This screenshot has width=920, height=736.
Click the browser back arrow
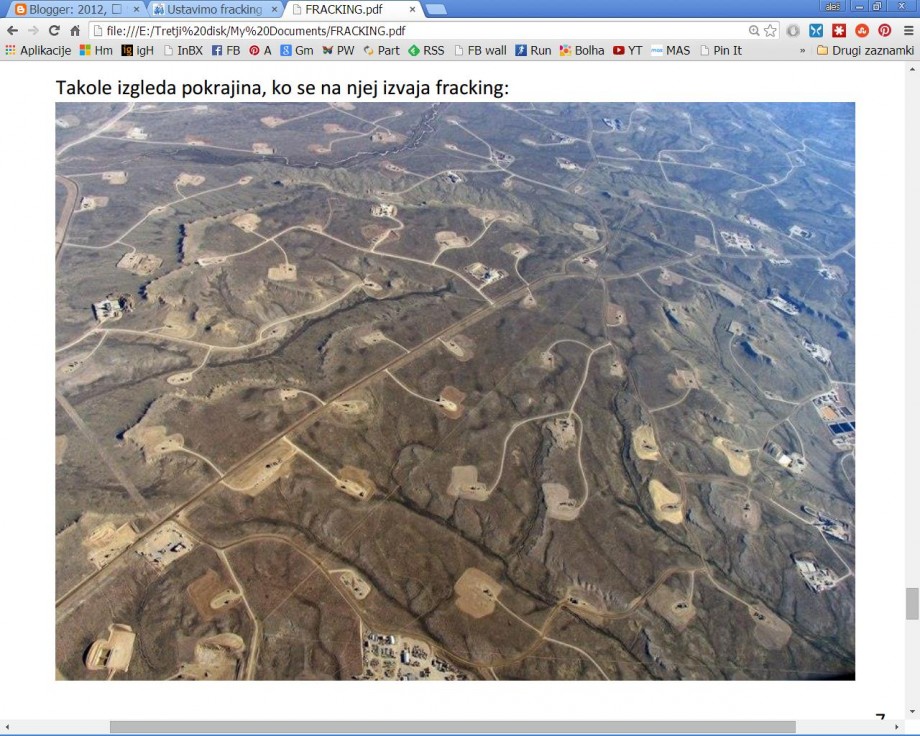tap(12, 31)
